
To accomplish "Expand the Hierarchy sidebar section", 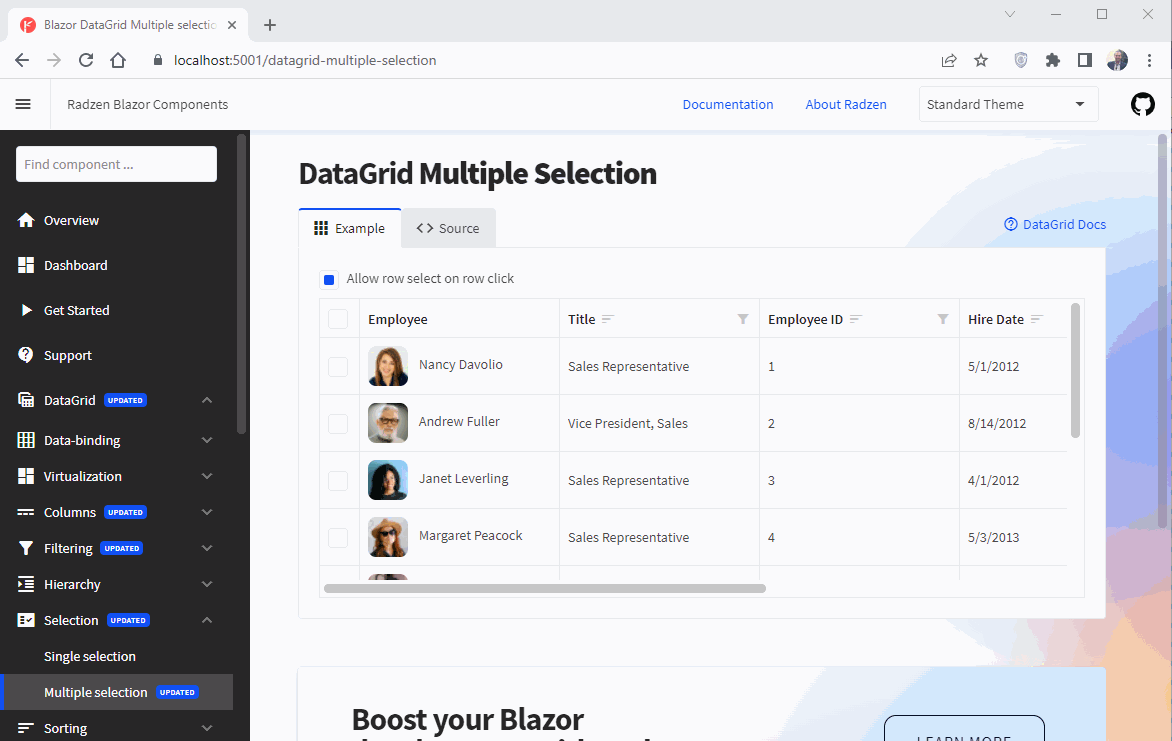I will pyautogui.click(x=207, y=584).
